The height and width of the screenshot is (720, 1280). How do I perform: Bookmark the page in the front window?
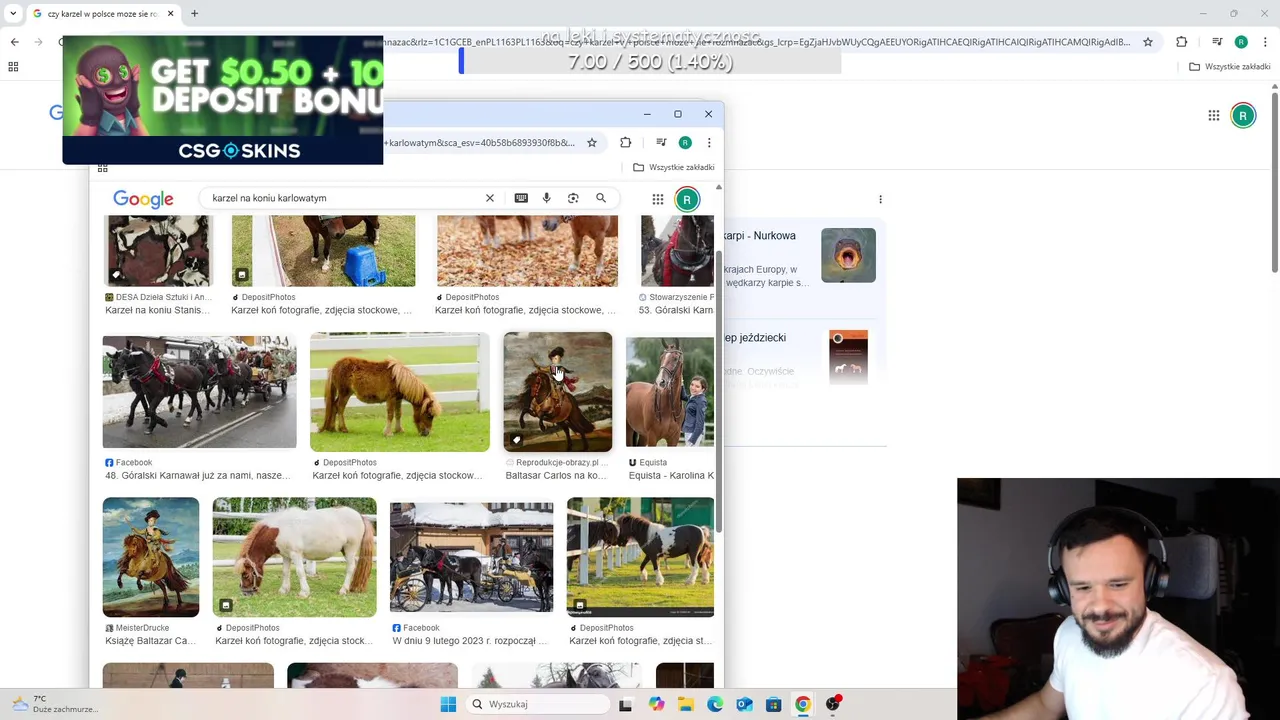592,142
